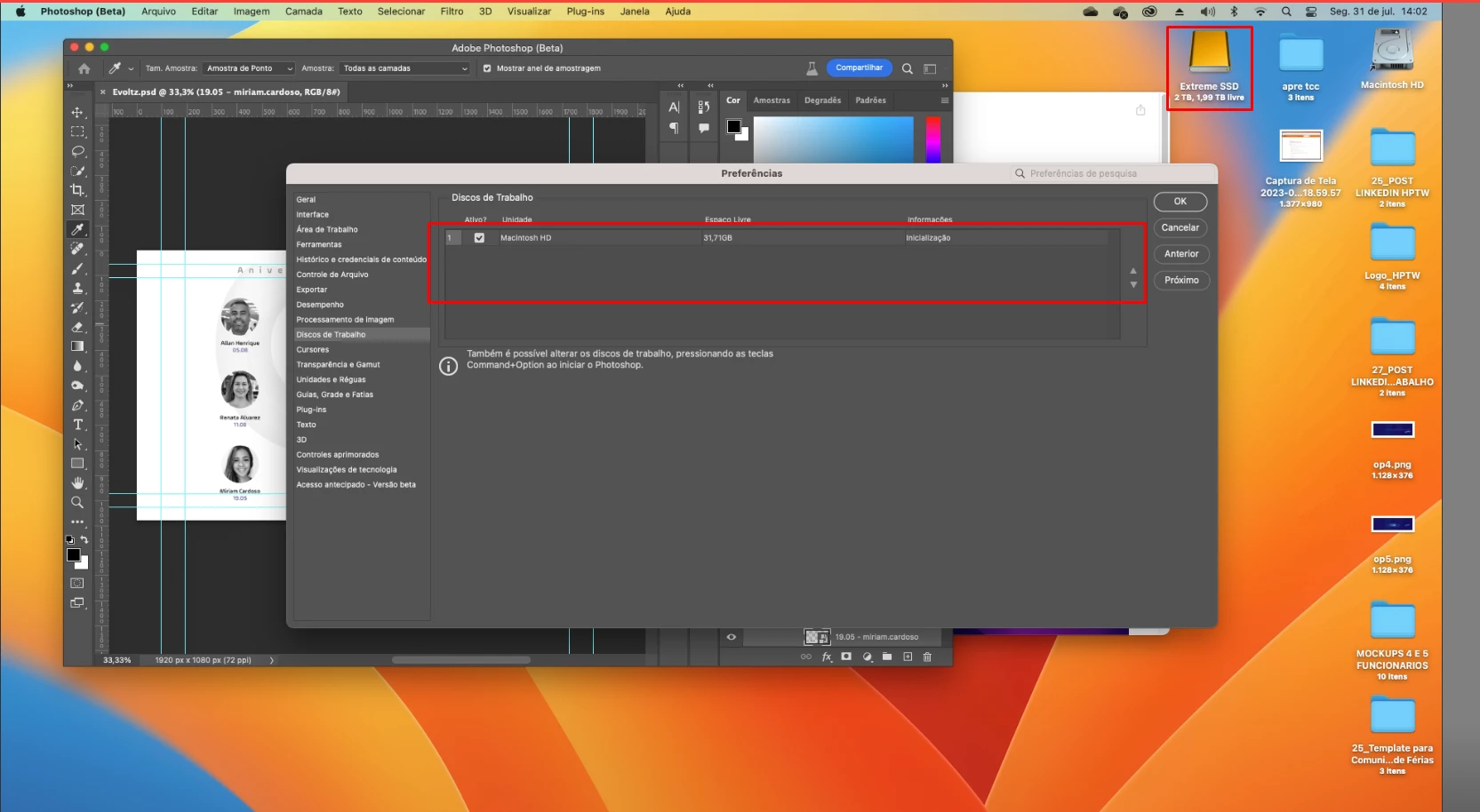Toggle Mostrar anel de amostragem checkbox
The image size is (1480, 812).
(487, 68)
